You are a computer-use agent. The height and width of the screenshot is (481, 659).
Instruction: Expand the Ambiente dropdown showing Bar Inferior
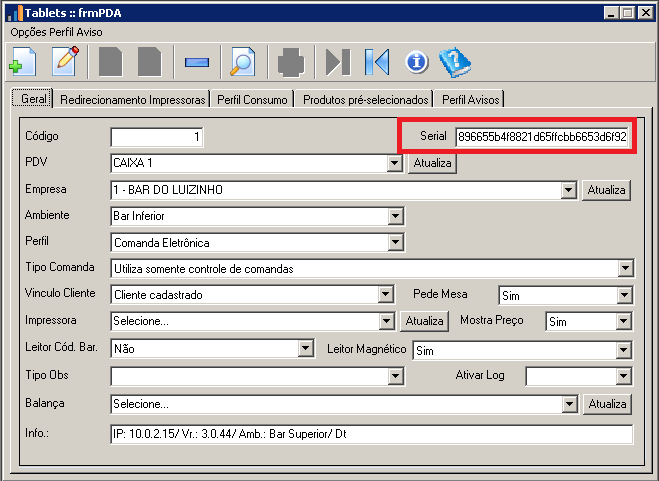pos(395,216)
